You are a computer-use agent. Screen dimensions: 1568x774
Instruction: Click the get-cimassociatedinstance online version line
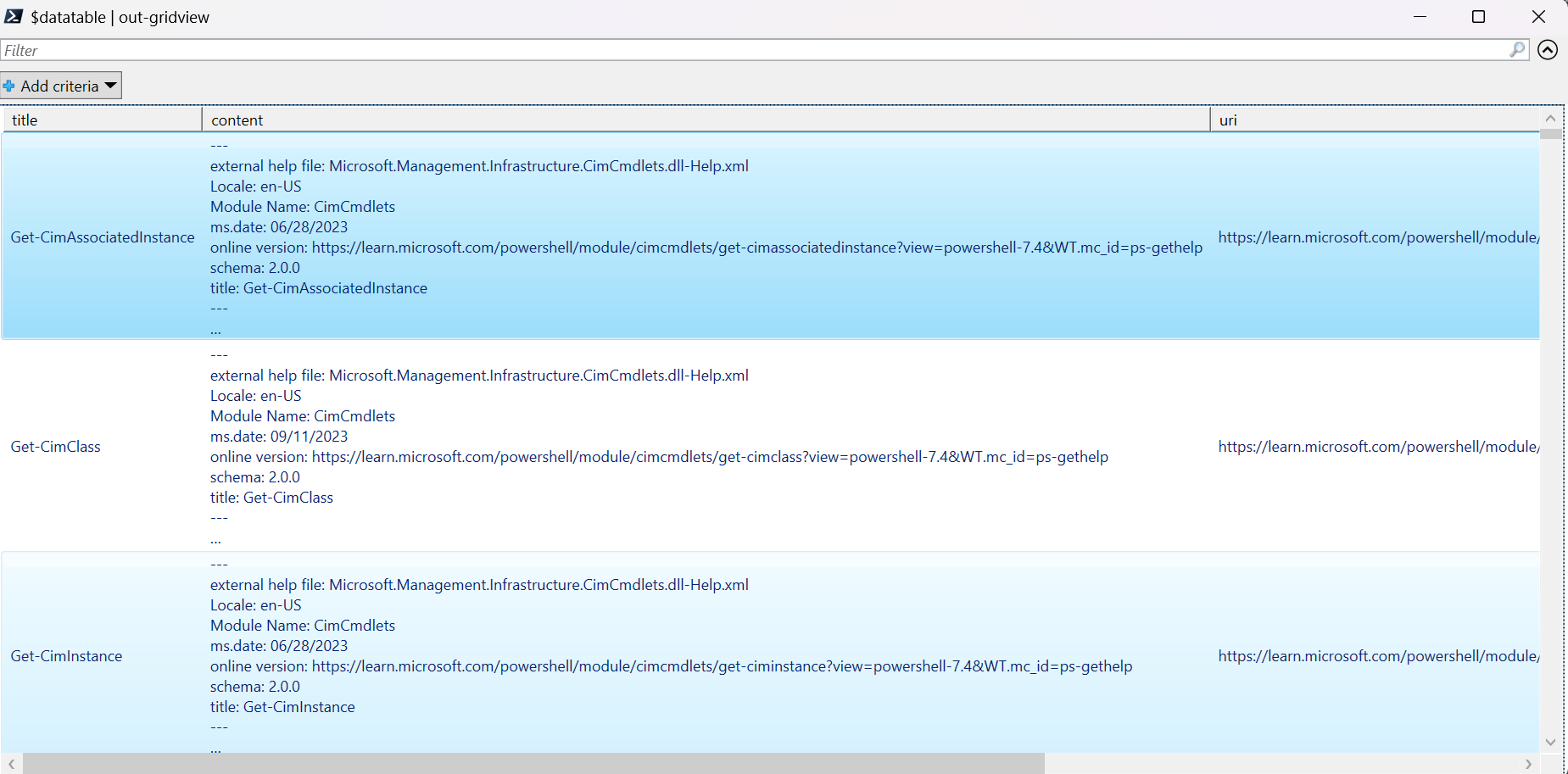706,248
